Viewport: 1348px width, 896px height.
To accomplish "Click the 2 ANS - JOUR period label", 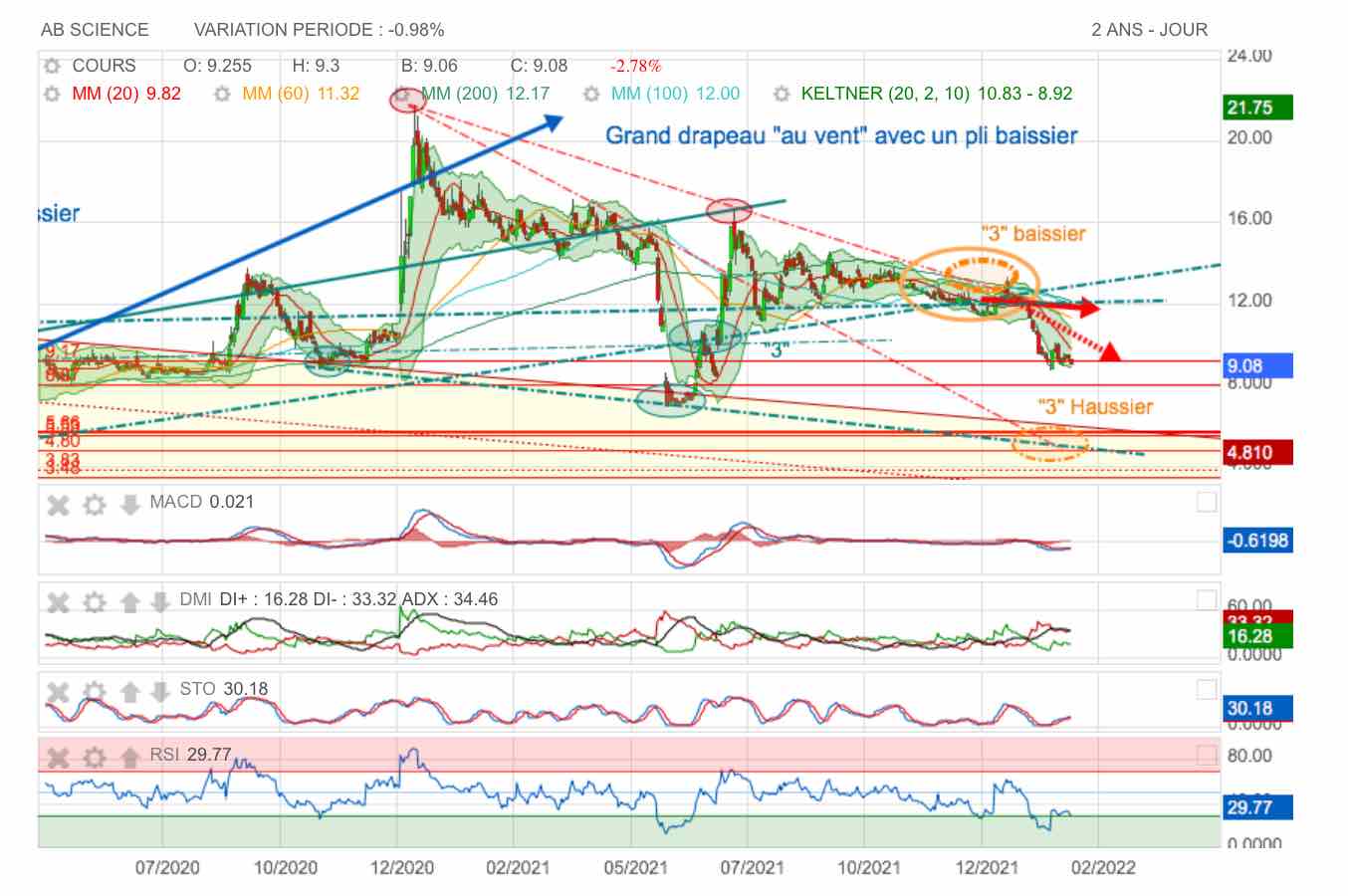I will click(x=1149, y=30).
